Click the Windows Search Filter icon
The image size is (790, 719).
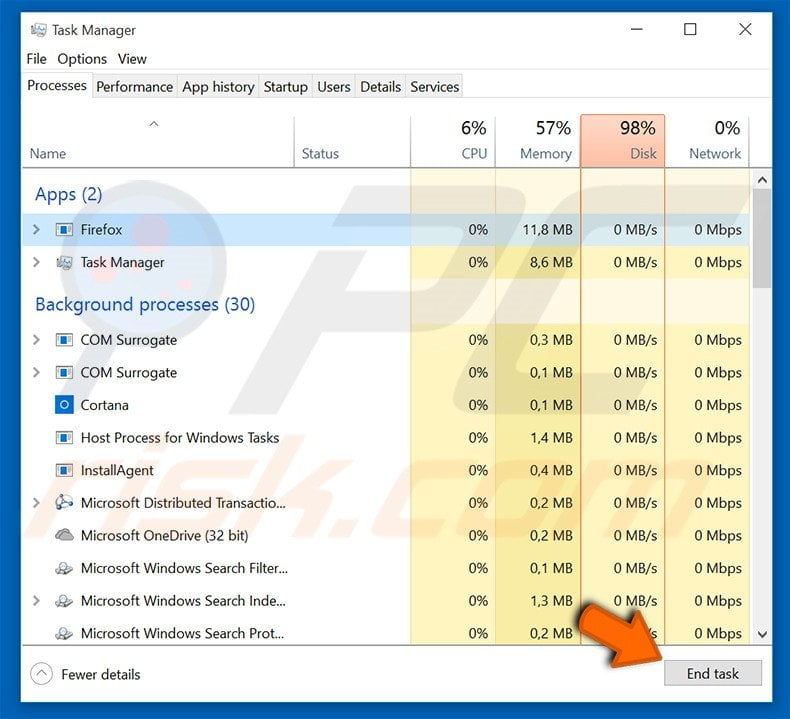pyautogui.click(x=64, y=568)
